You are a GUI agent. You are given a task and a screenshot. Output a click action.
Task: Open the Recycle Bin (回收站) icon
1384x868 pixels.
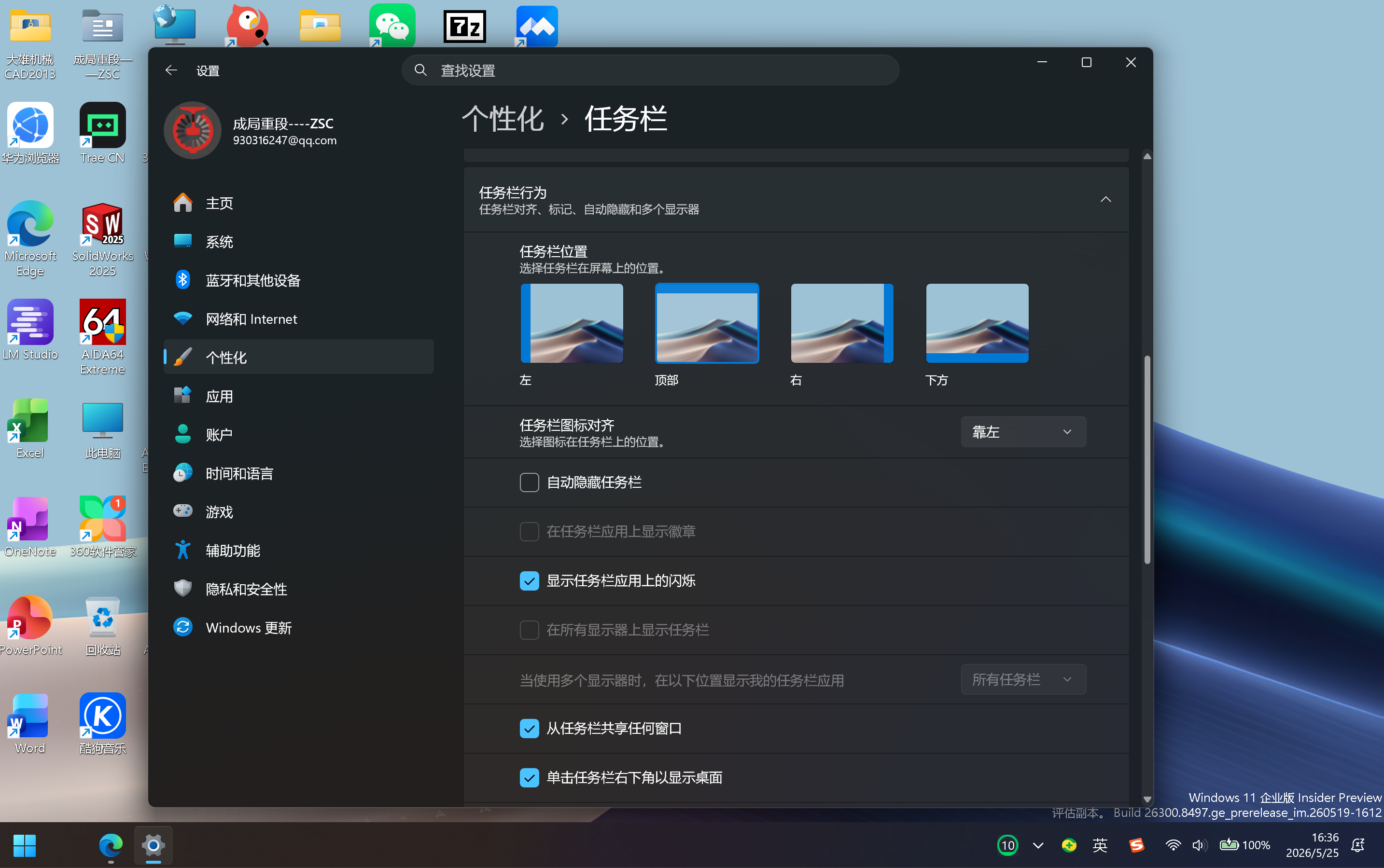pos(103,625)
